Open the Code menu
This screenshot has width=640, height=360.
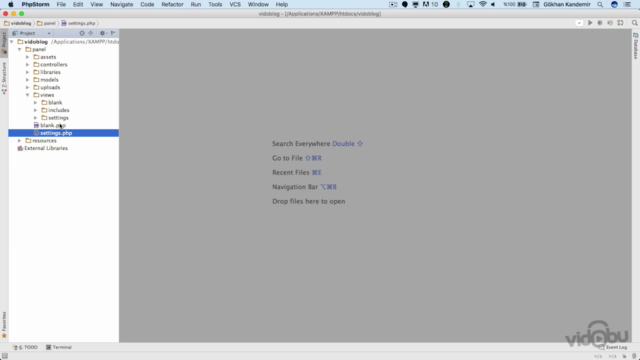[147, 4]
